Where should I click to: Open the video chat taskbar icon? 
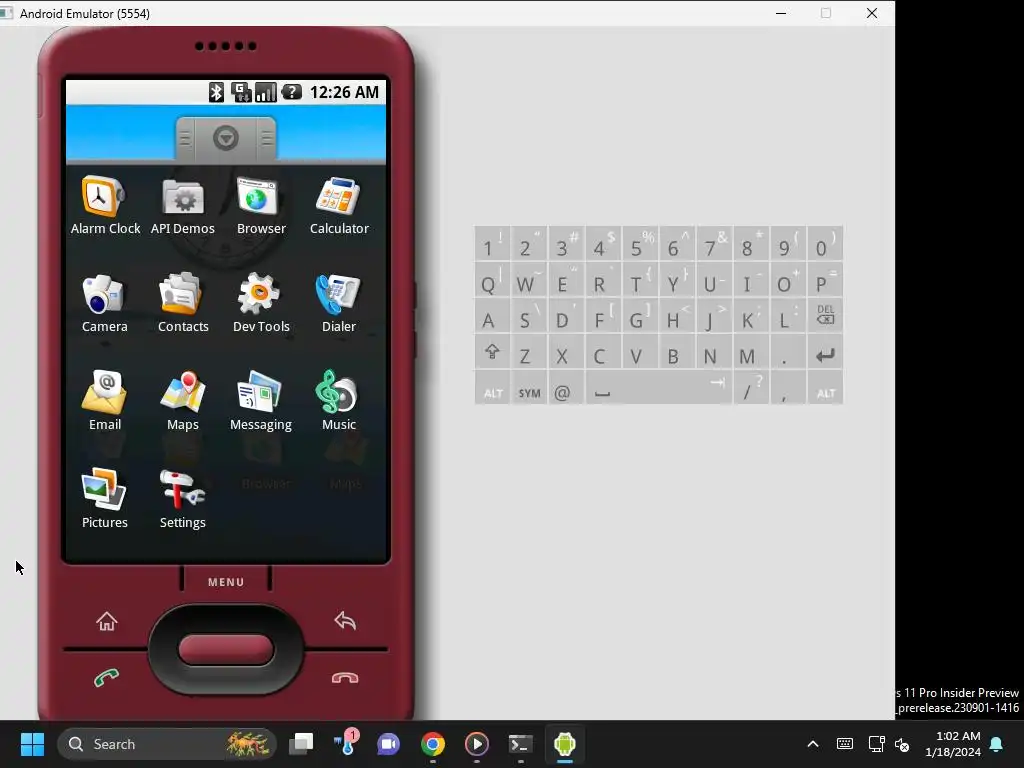click(389, 744)
